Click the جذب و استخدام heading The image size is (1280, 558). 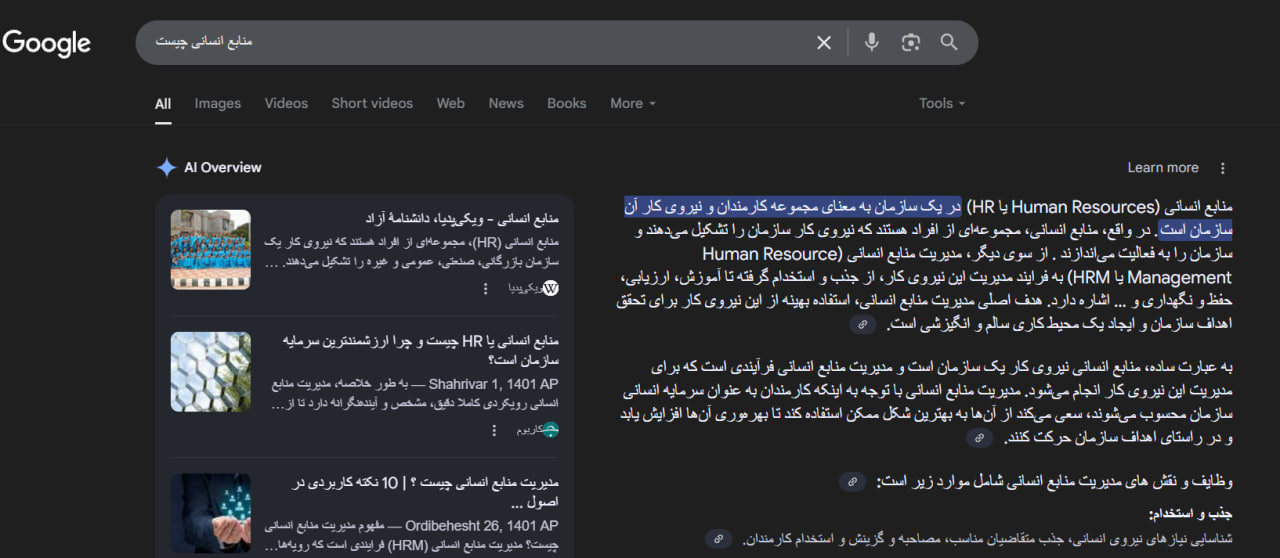pos(1191,514)
